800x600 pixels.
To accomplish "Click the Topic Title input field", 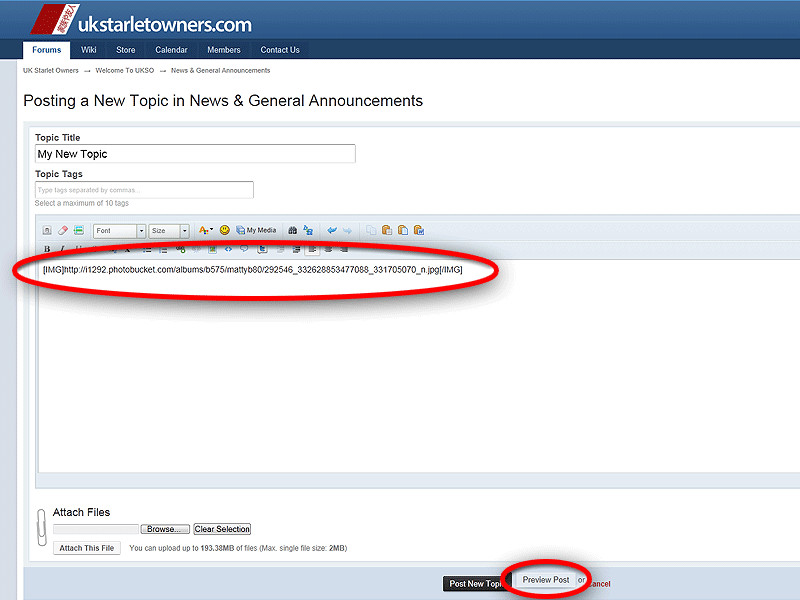I will (195, 154).
